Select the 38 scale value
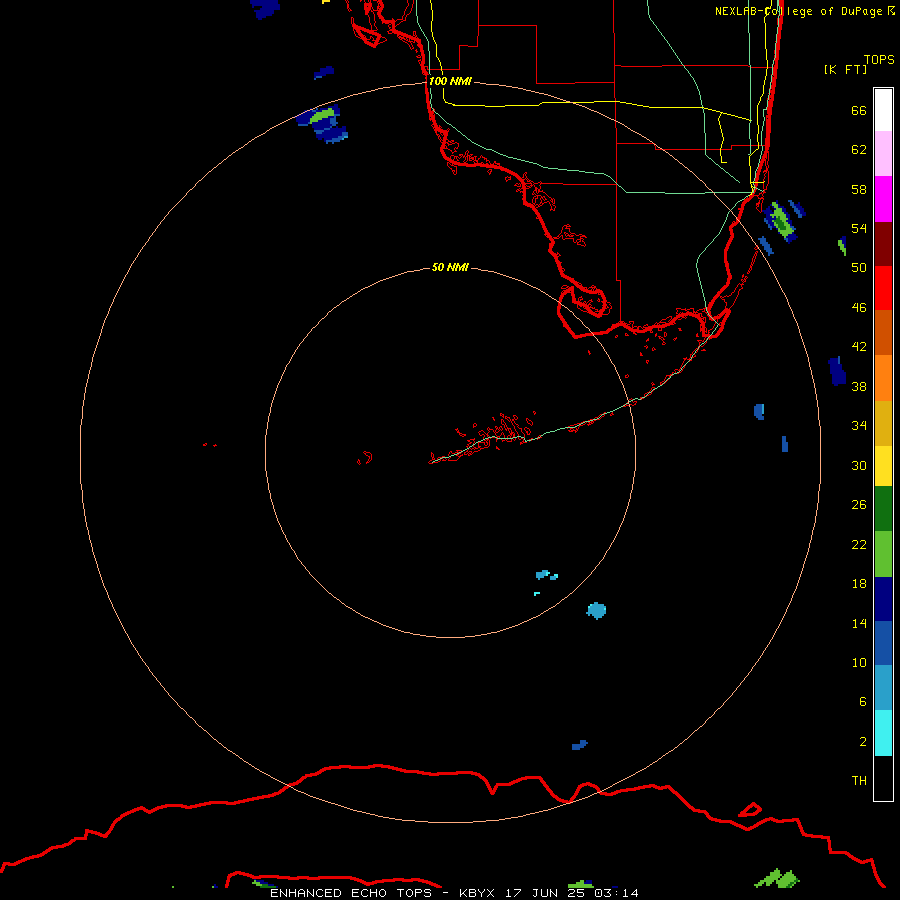 (859, 386)
